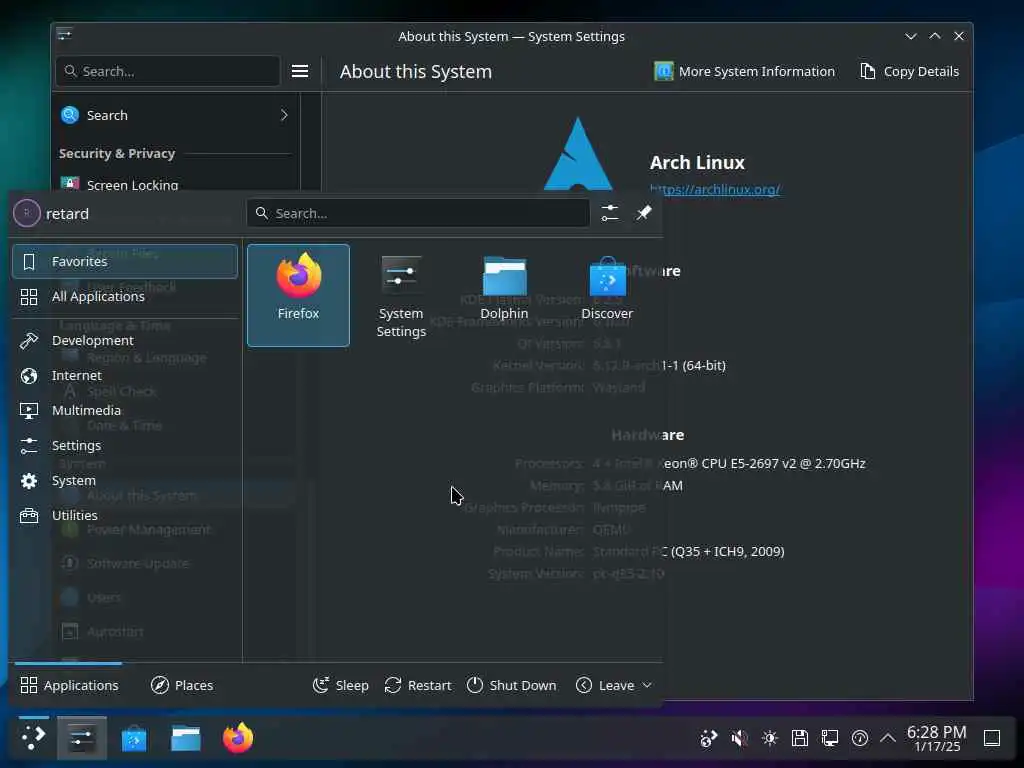
Task: Open System Settings from the Favorites grid
Action: tap(401, 295)
